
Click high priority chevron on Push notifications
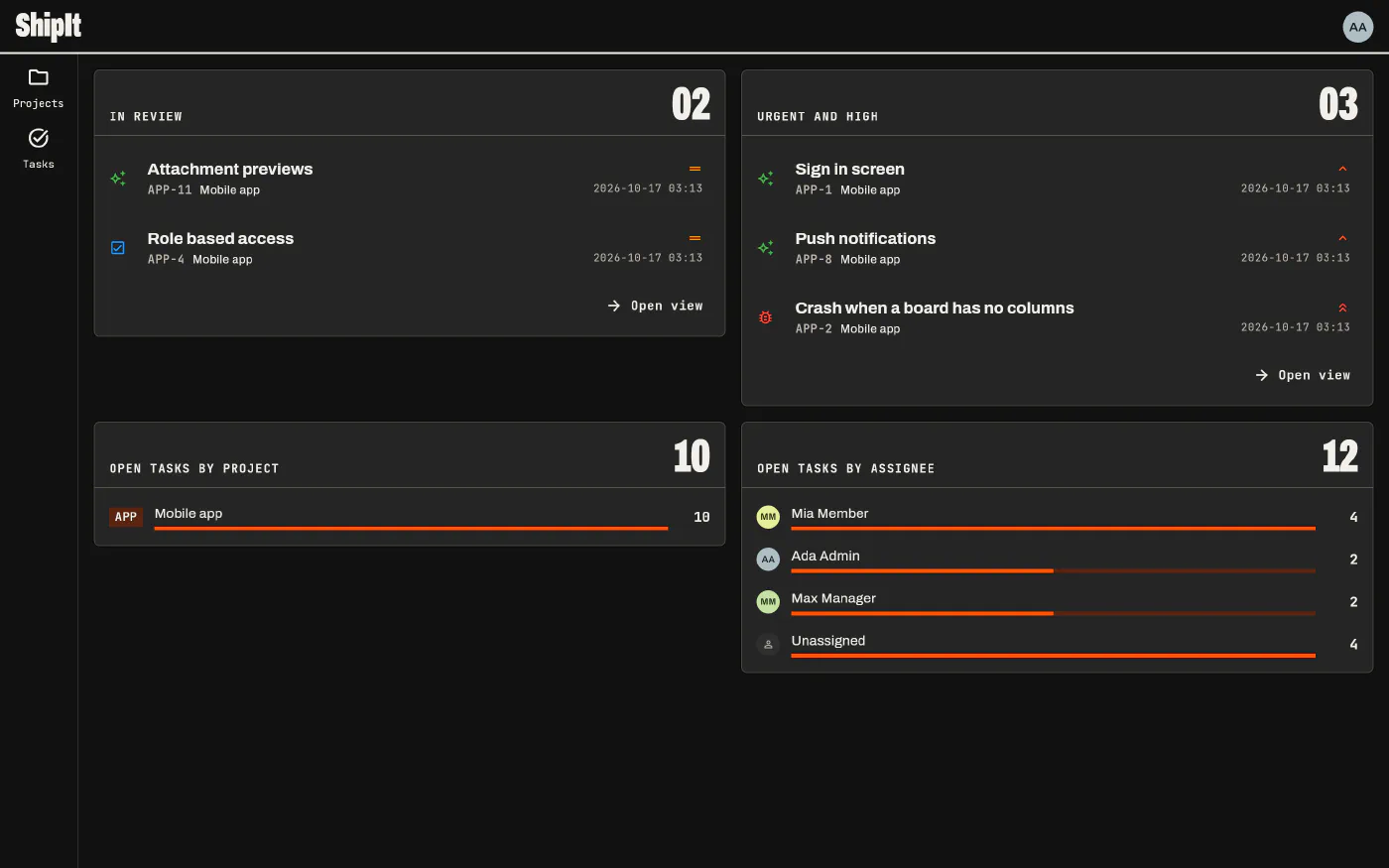coord(1342,238)
